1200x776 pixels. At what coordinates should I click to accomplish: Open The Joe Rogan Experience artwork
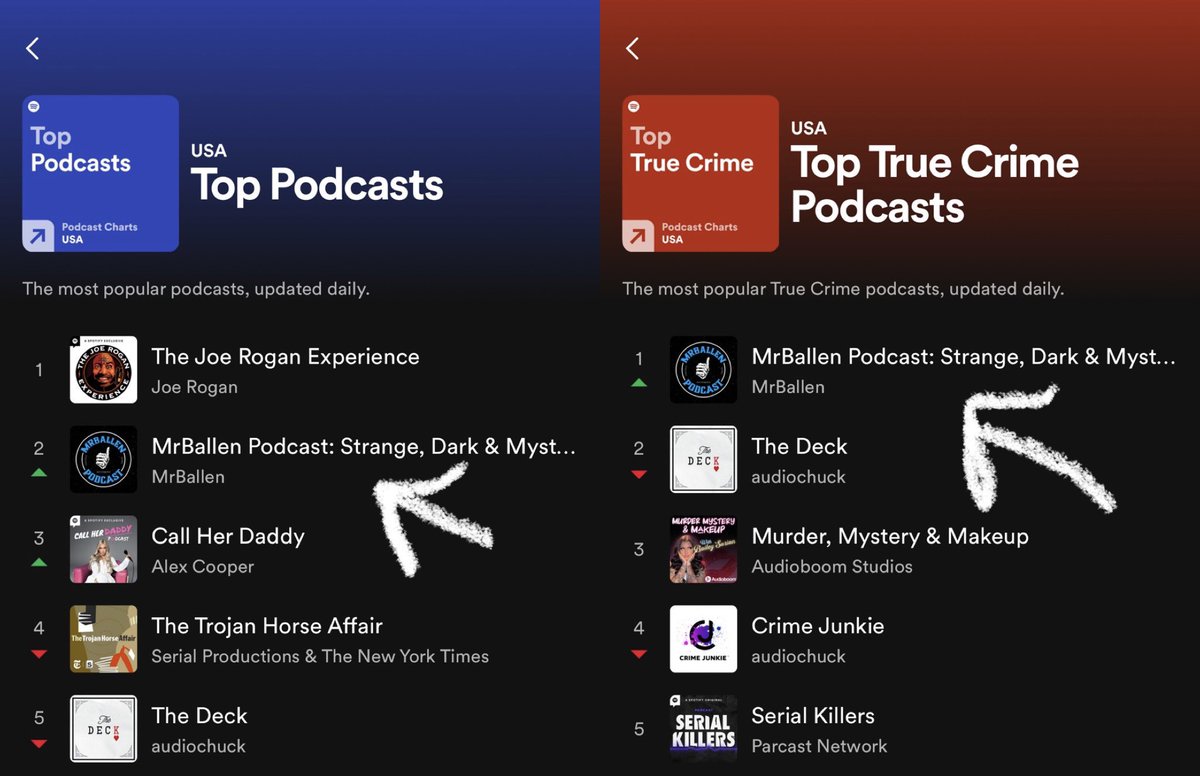click(x=103, y=370)
